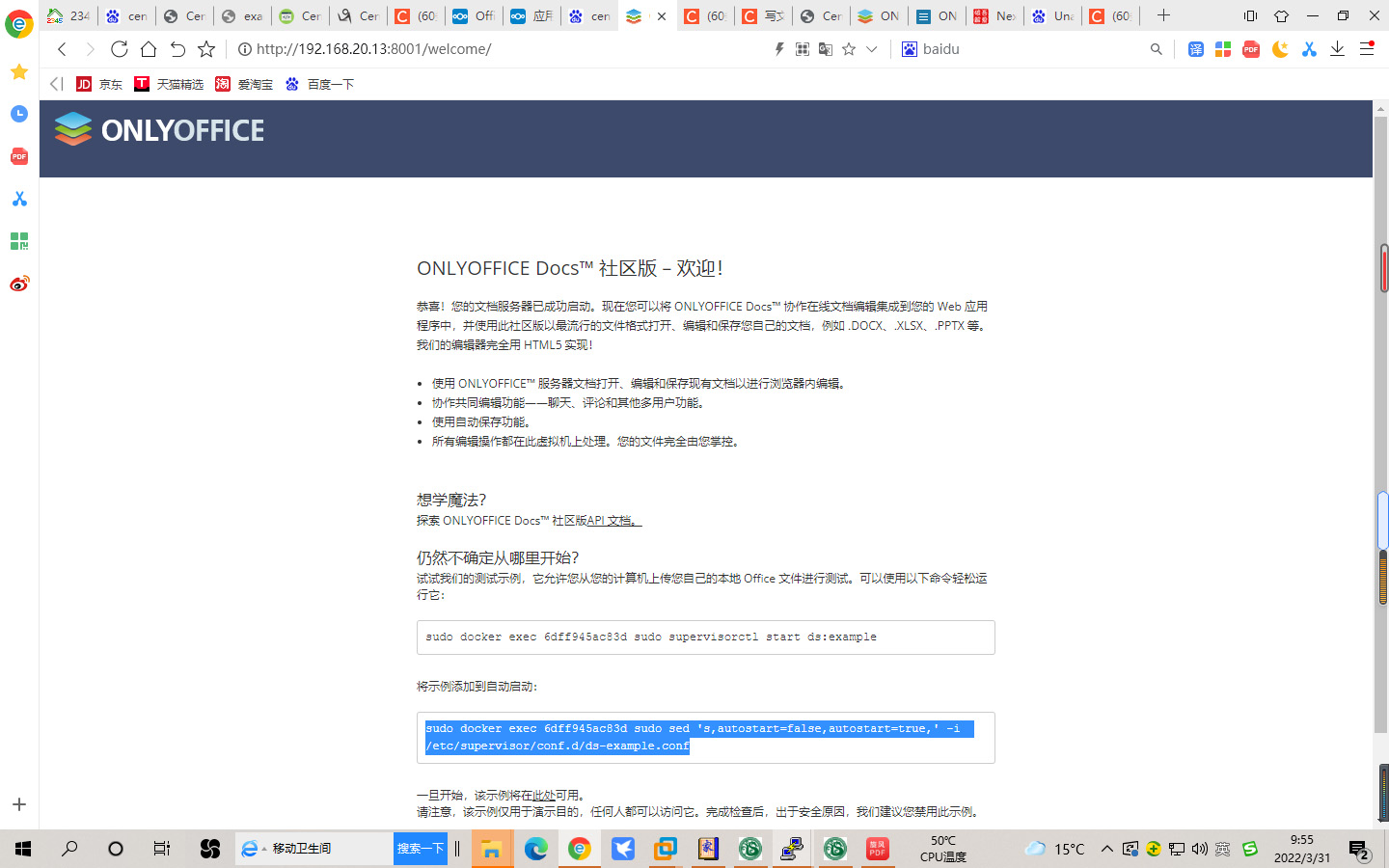Open the 百度一下 bookmark
This screenshot has height=868, width=1389.
319,84
